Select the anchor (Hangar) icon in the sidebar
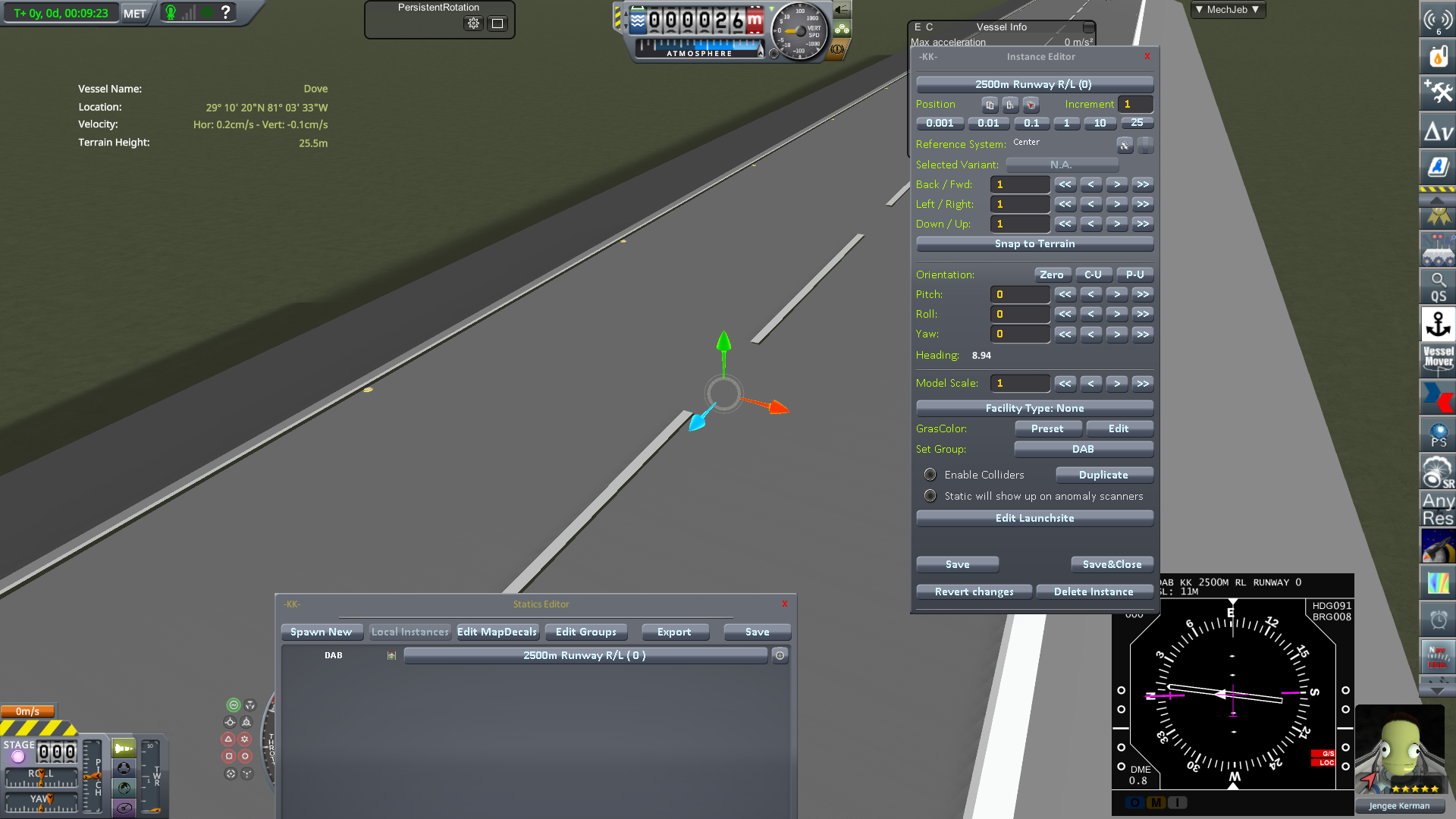 1437,322
